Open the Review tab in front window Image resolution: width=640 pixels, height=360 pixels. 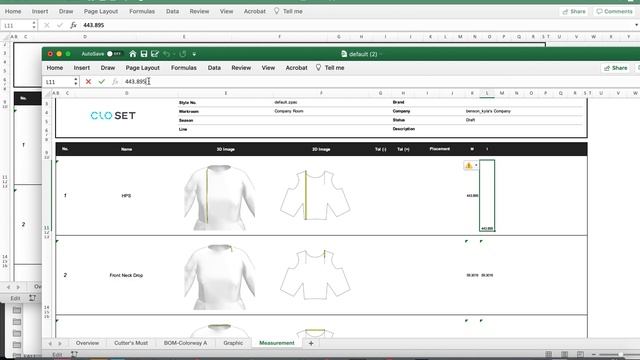241,68
